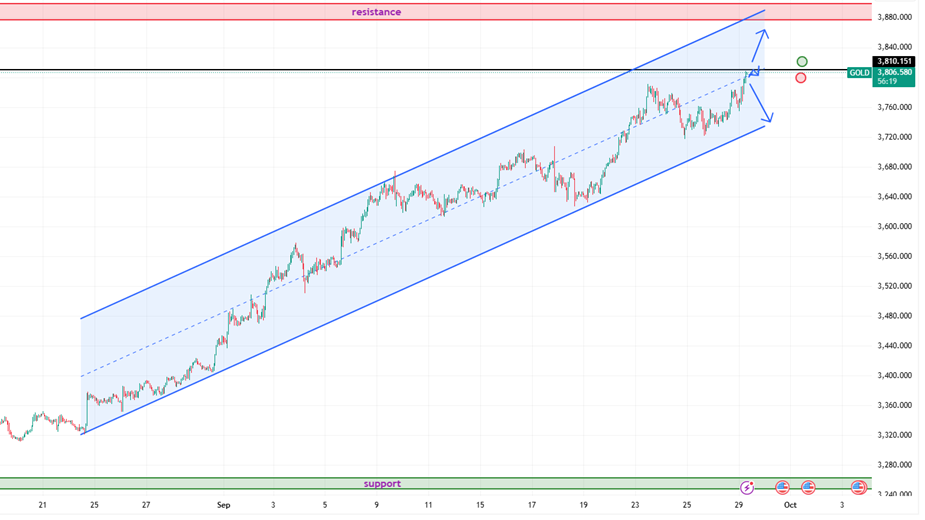
Task: Click the black 3,810.151 price label
Action: [x=895, y=61]
